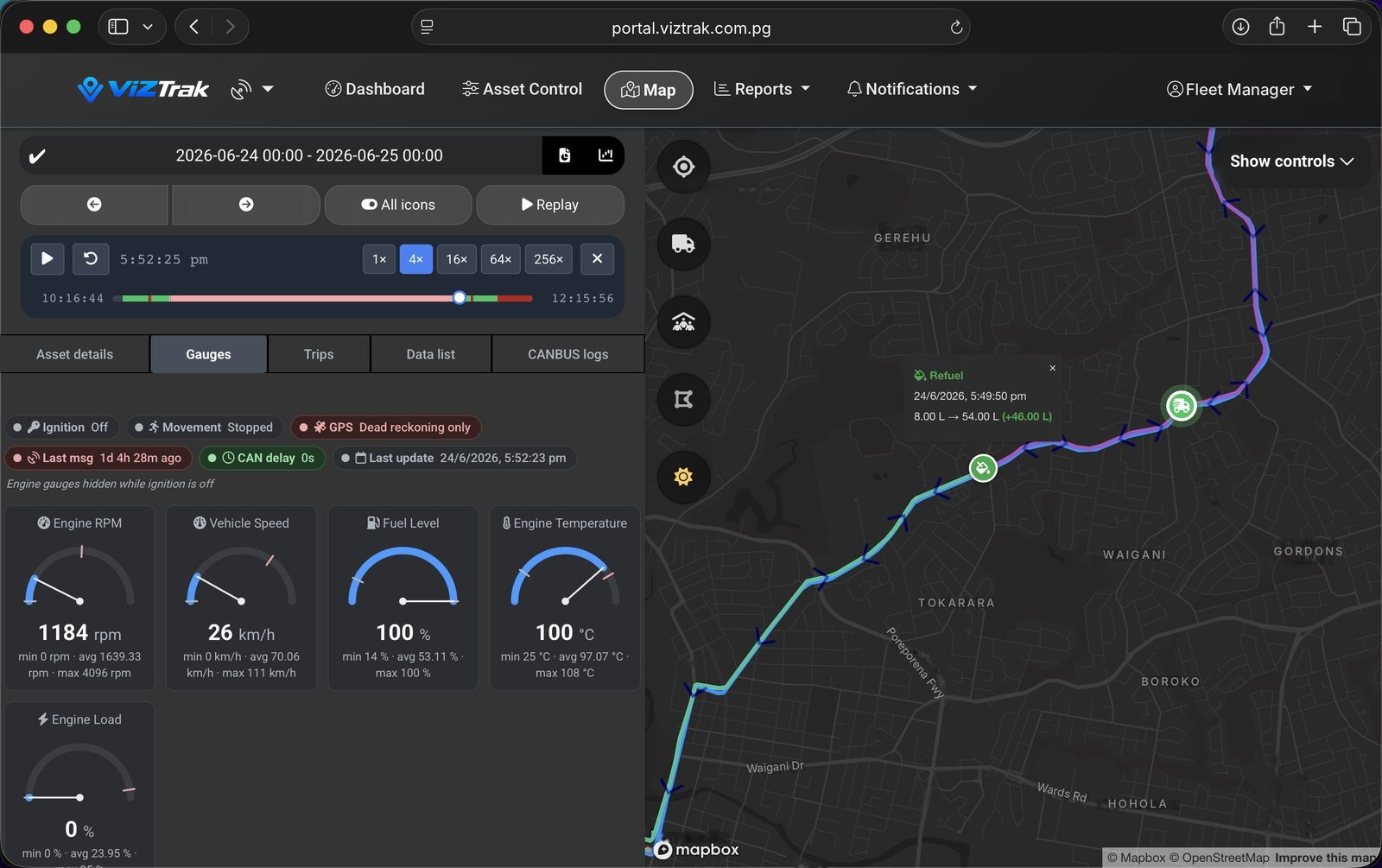
Task: Open the chart icon beside date range
Action: click(x=605, y=155)
